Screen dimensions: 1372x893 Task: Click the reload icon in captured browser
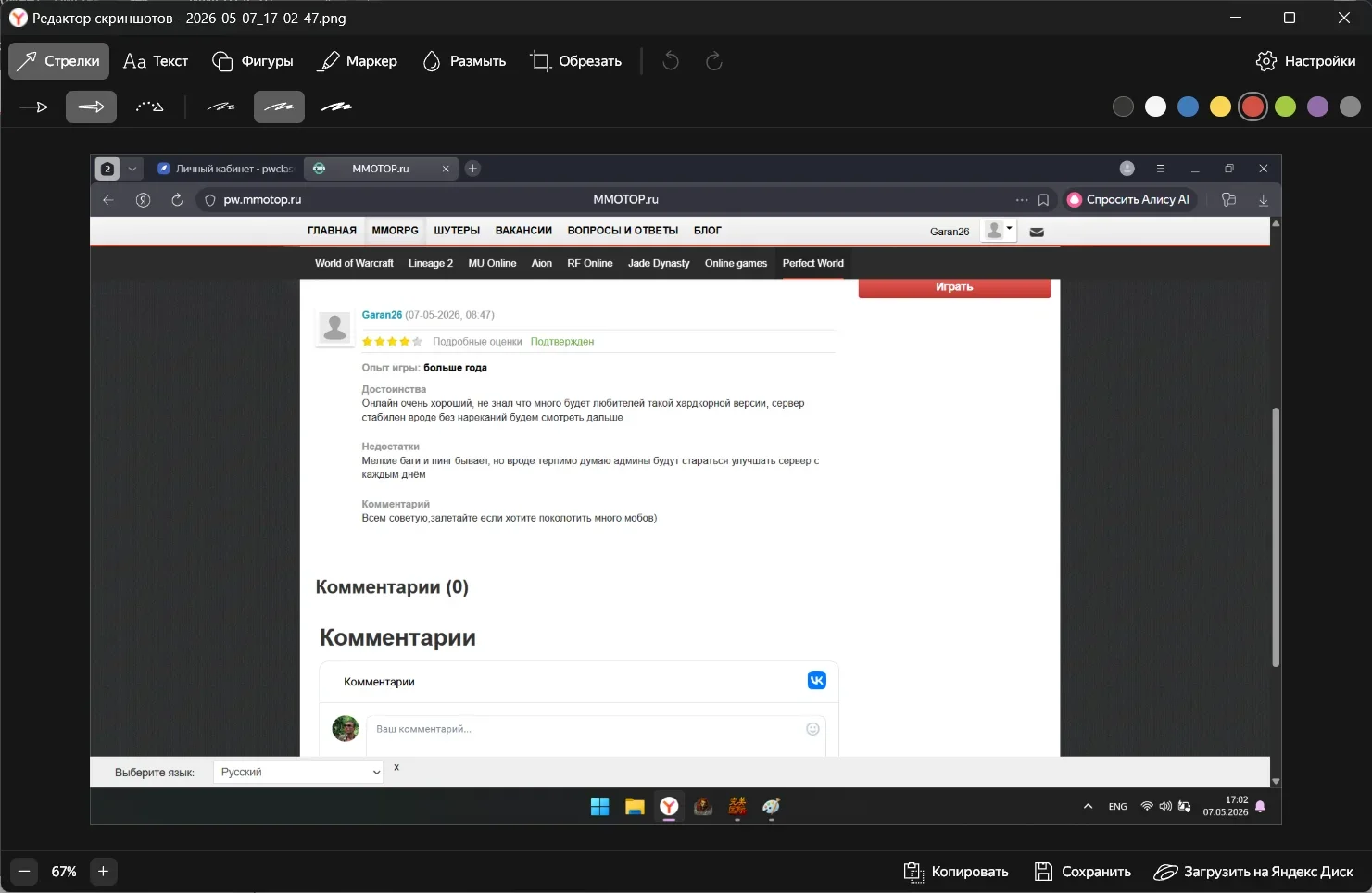tap(177, 199)
